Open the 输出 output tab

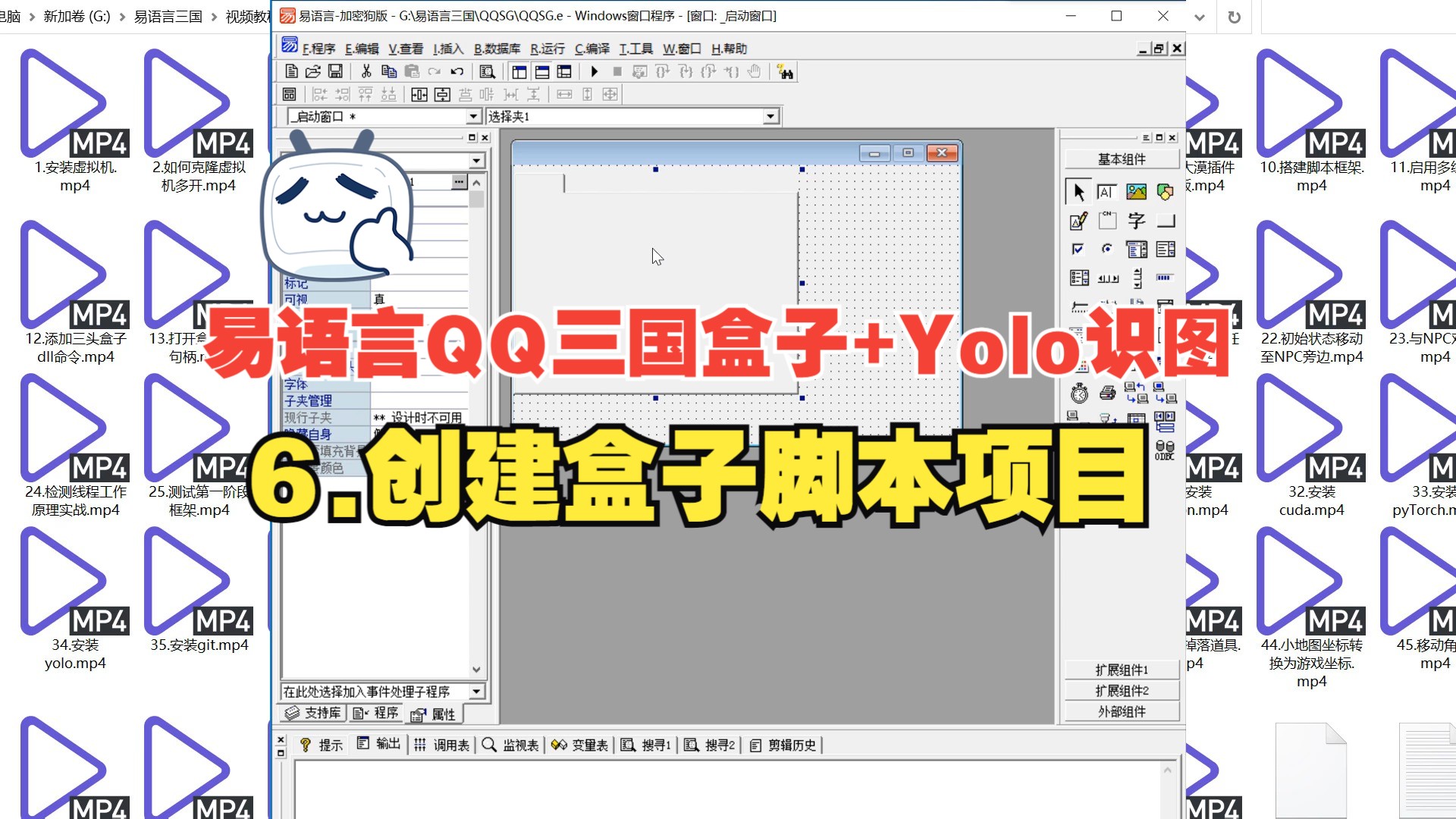point(378,745)
